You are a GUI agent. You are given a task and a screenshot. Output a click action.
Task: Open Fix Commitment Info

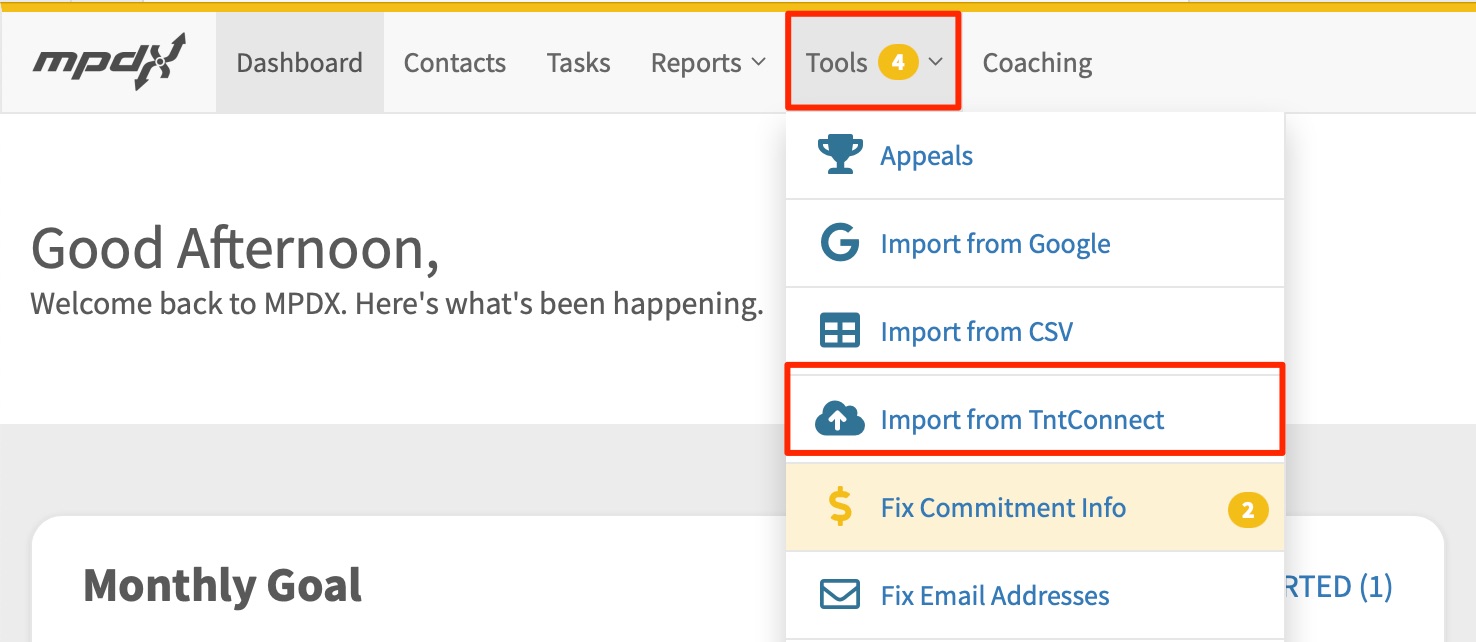click(x=1034, y=507)
